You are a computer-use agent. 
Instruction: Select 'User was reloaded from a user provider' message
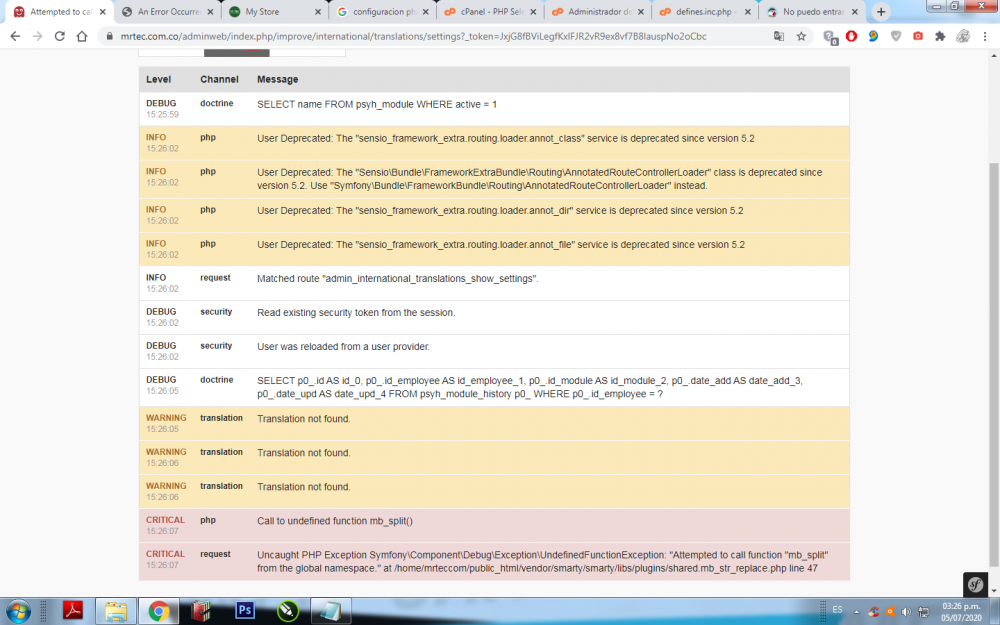(343, 346)
